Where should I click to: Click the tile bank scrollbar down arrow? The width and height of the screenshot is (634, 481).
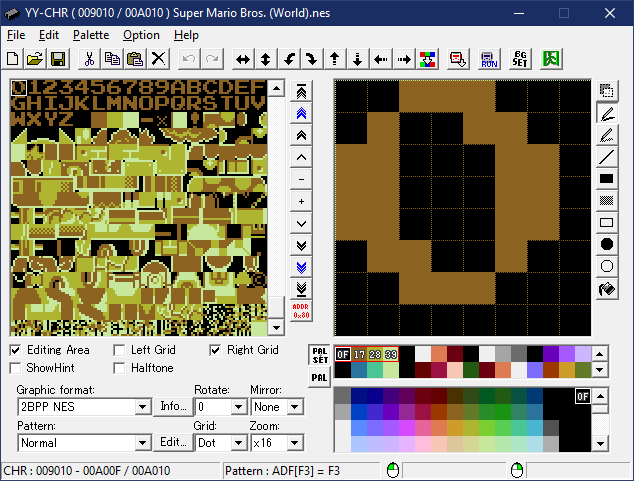click(x=277, y=327)
